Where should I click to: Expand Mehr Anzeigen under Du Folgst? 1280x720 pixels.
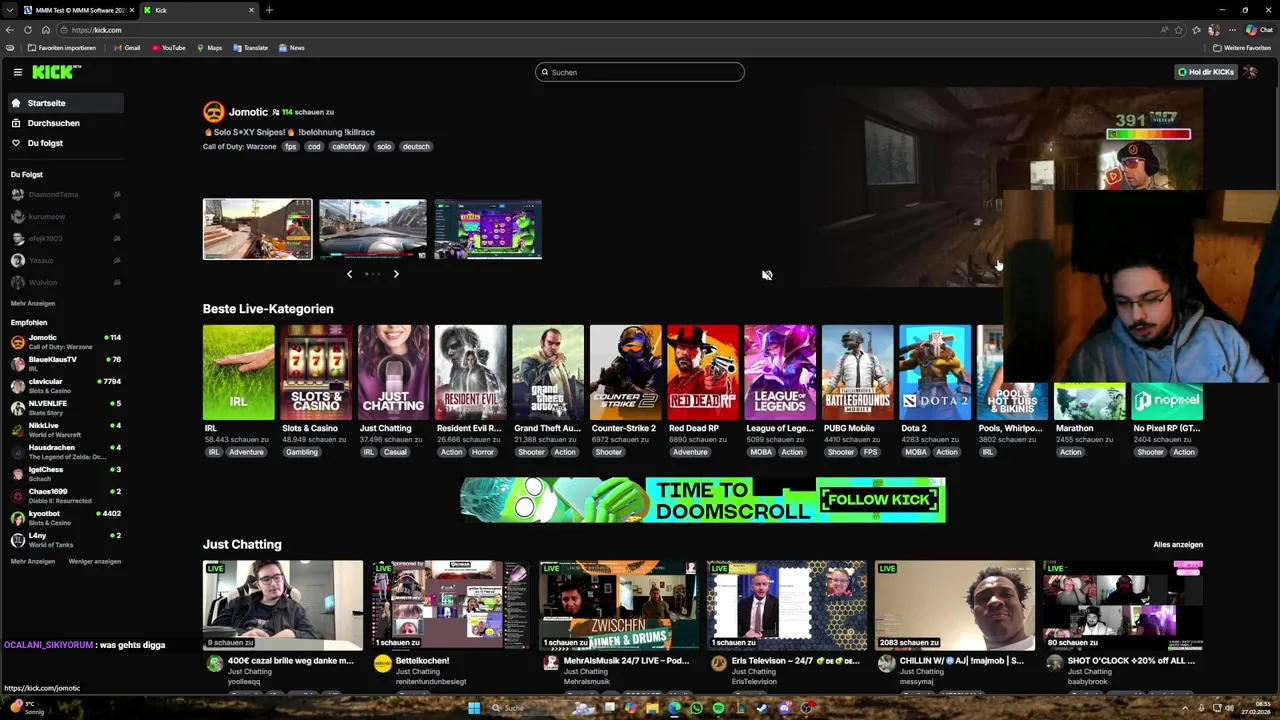(33, 303)
